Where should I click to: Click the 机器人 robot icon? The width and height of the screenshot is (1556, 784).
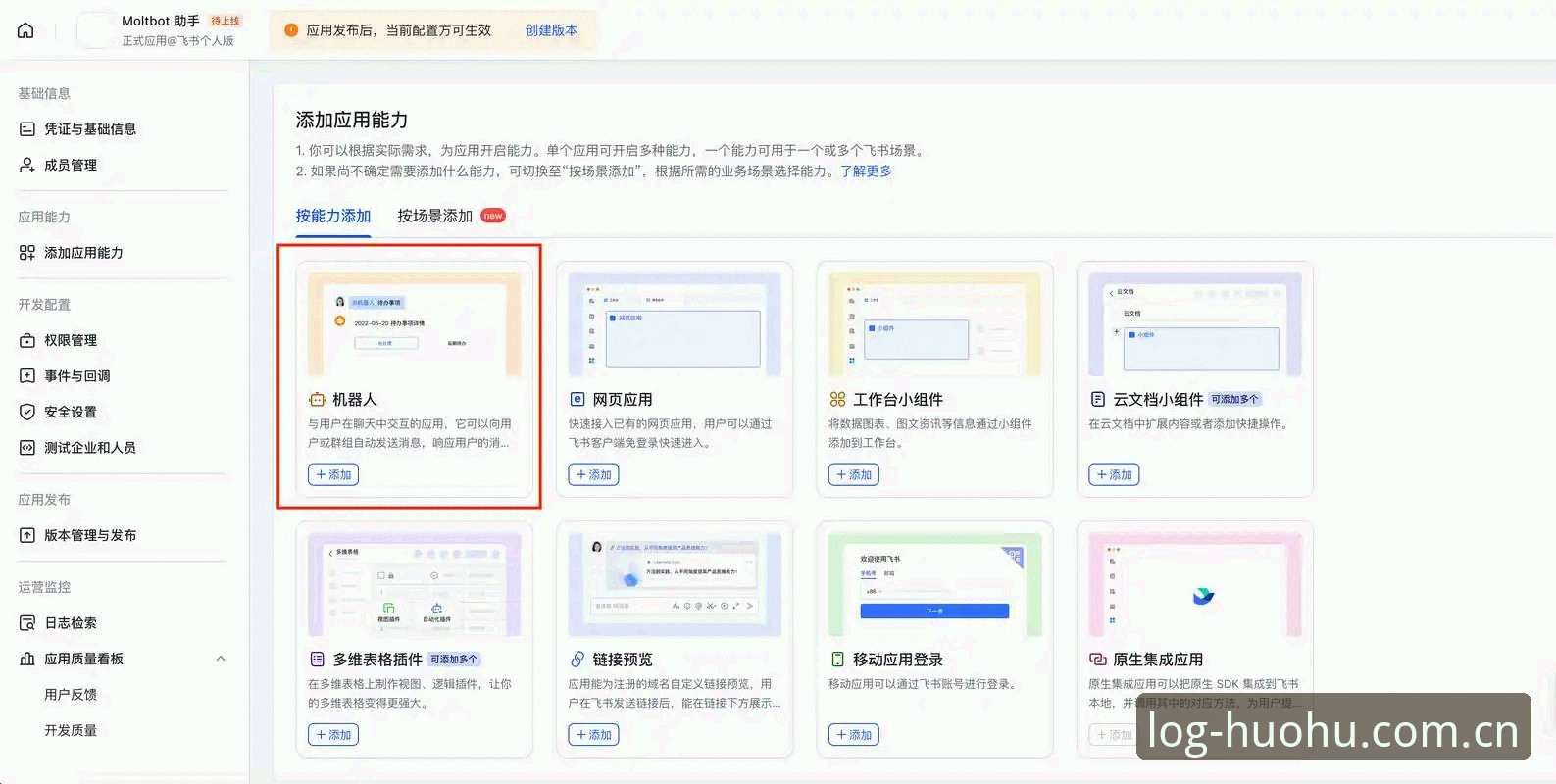(x=317, y=400)
